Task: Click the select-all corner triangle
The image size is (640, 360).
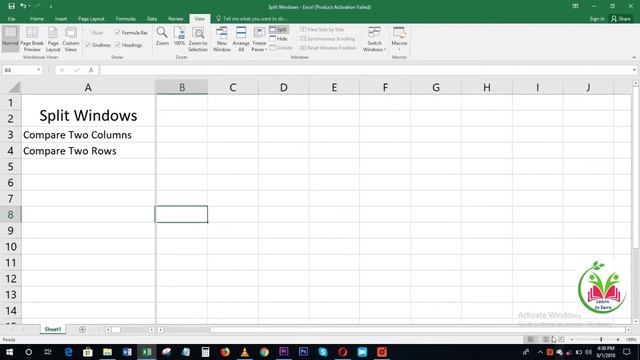Action: [14, 87]
